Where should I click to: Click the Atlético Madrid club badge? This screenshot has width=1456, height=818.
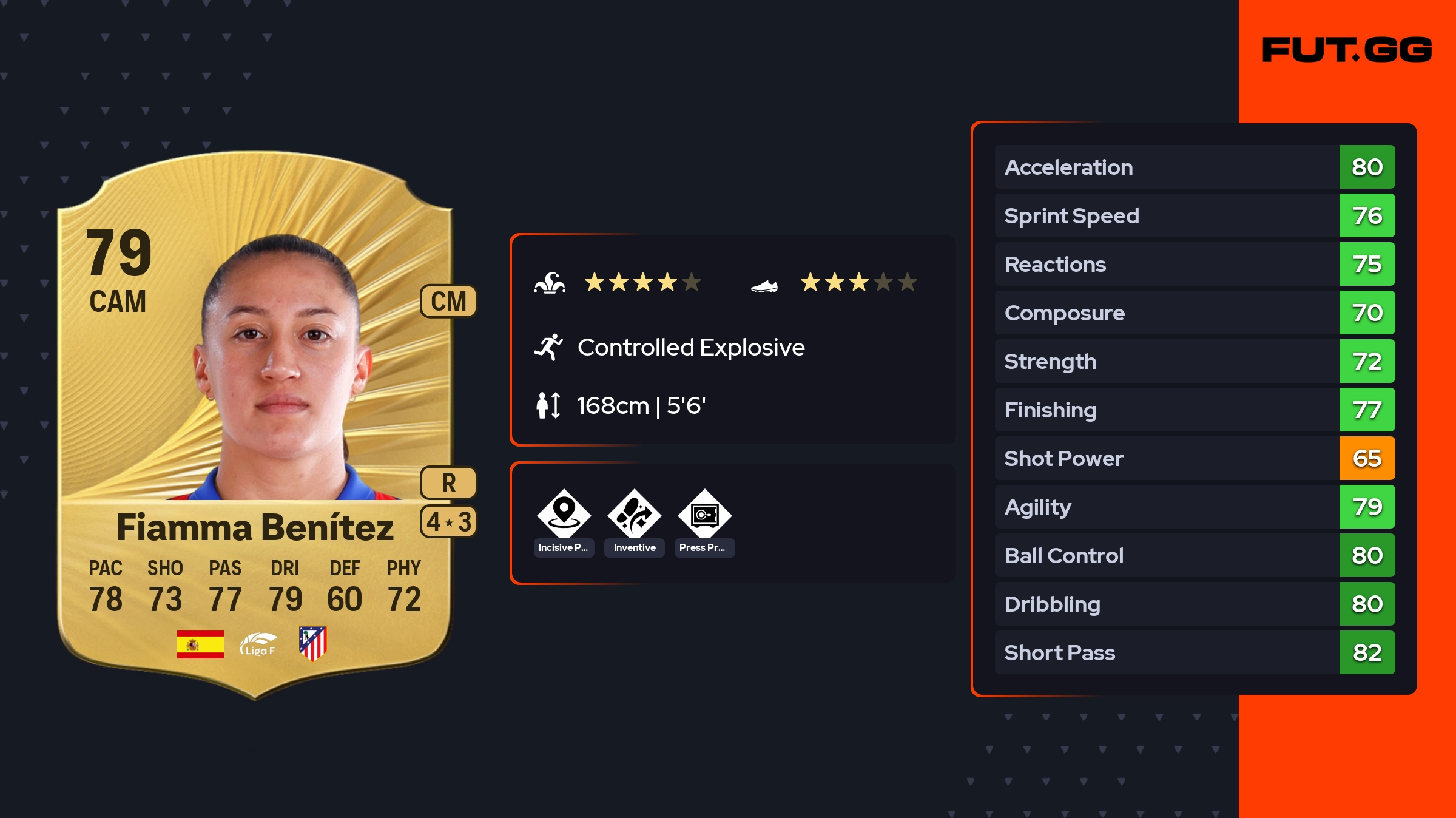[x=313, y=643]
